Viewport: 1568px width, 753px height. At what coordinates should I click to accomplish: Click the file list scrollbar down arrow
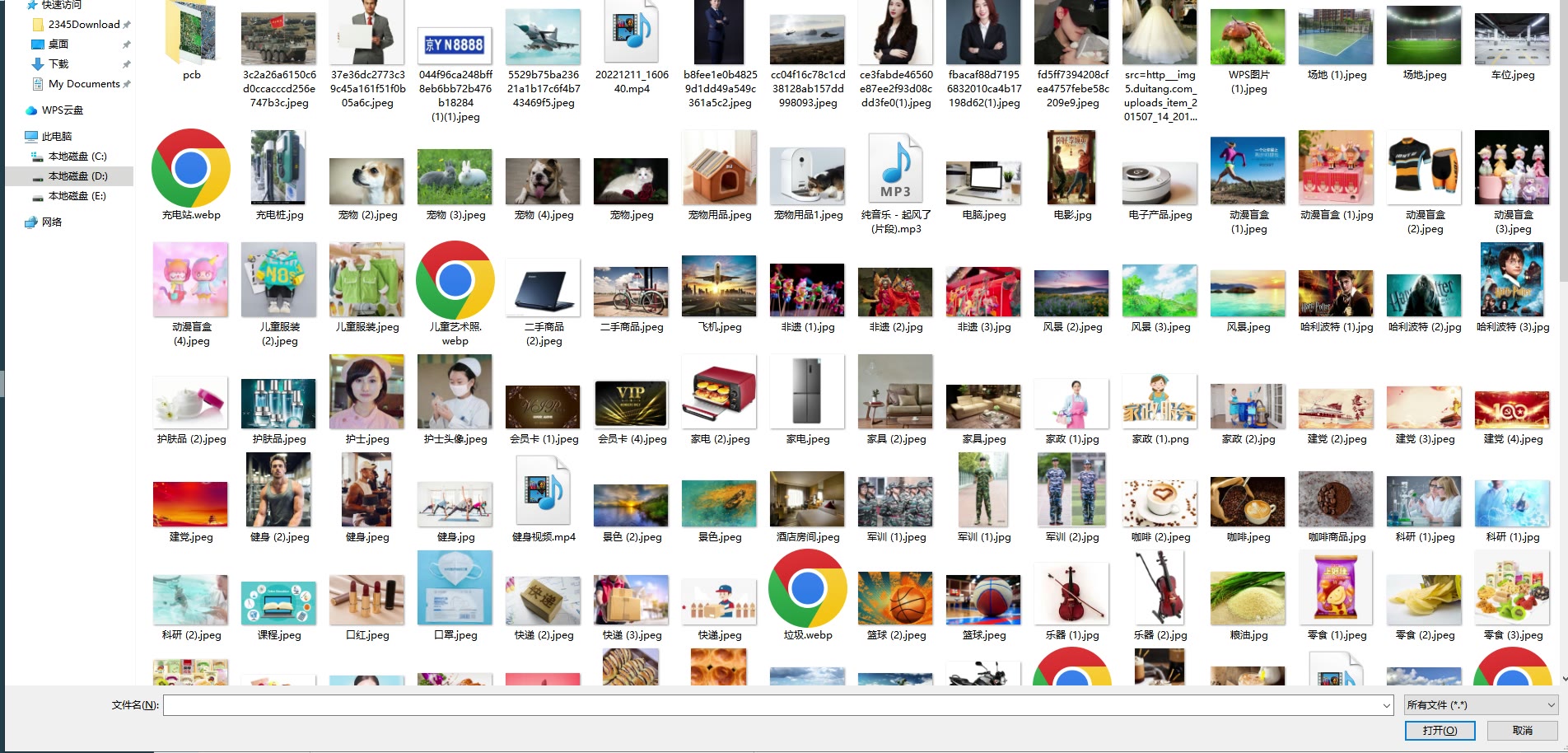[x=1564, y=680]
